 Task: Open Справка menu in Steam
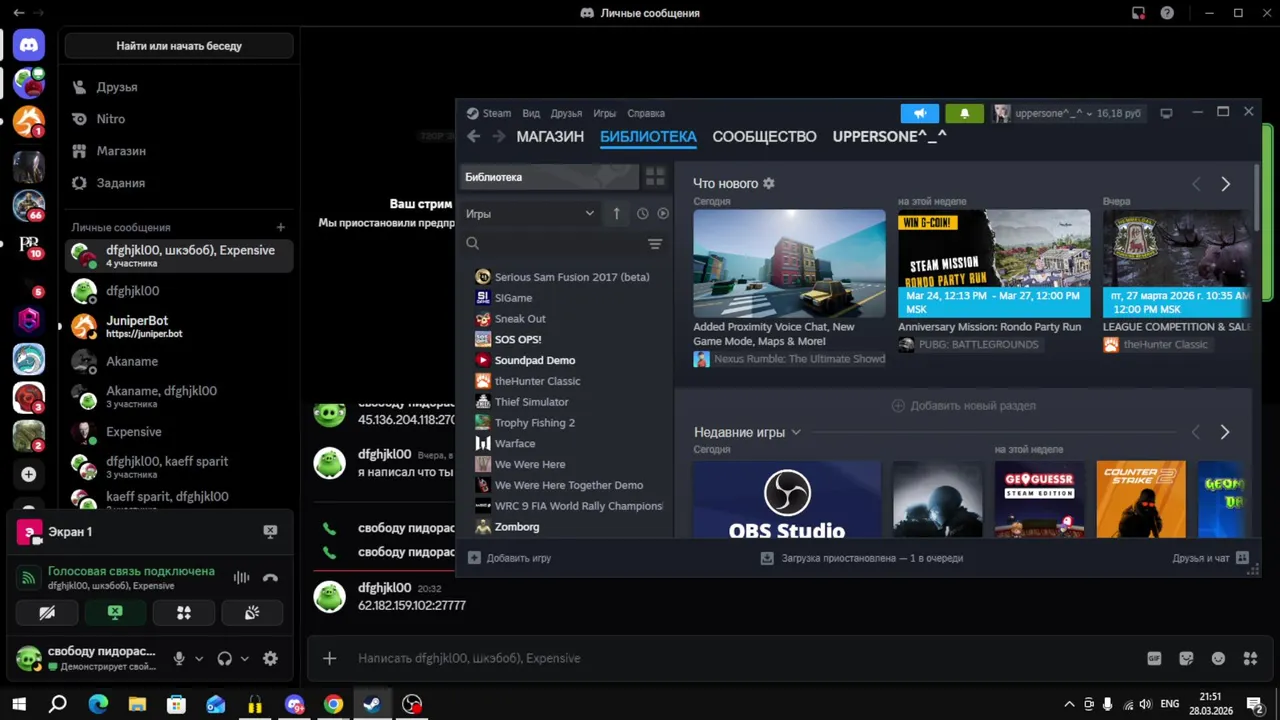coord(645,113)
